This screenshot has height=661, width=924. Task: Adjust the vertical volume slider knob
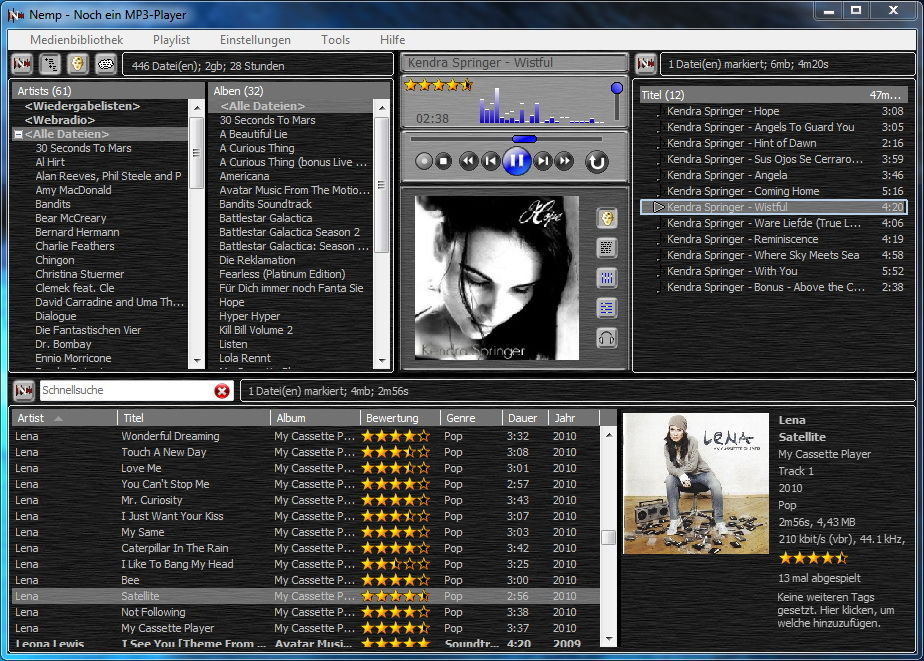(616, 89)
